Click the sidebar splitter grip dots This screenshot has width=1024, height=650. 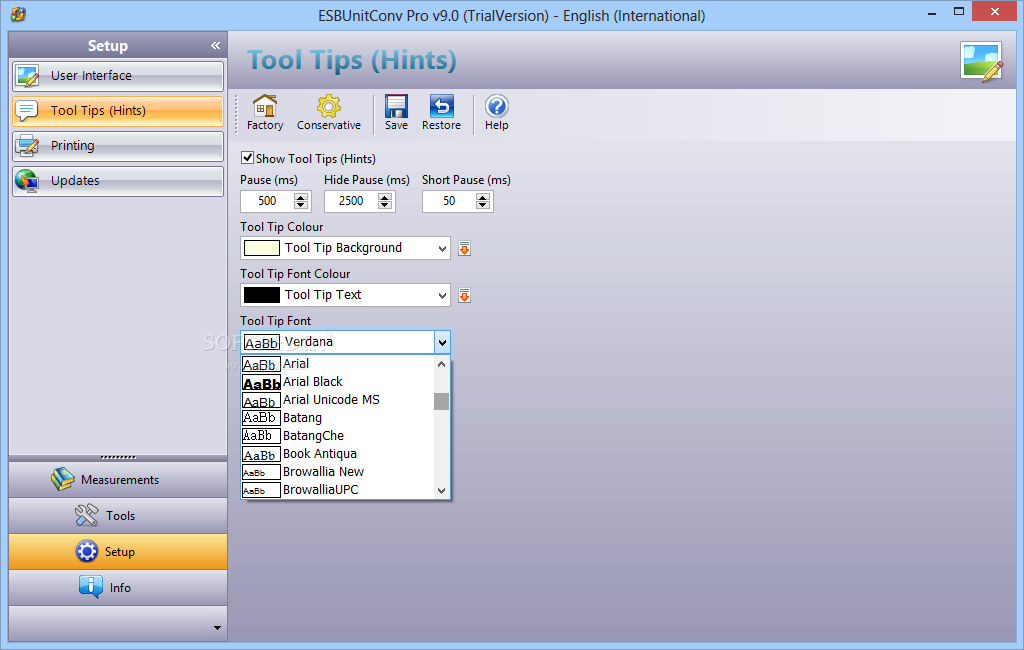[118, 457]
